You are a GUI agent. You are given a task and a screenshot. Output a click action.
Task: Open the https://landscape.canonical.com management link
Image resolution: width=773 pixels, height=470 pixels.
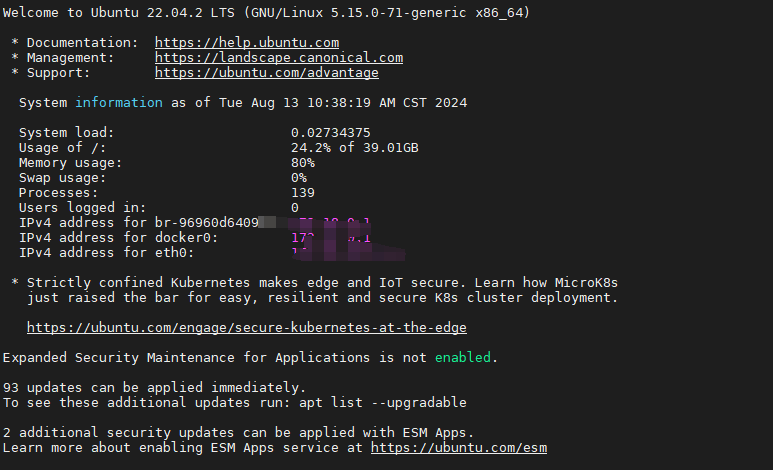click(x=279, y=58)
